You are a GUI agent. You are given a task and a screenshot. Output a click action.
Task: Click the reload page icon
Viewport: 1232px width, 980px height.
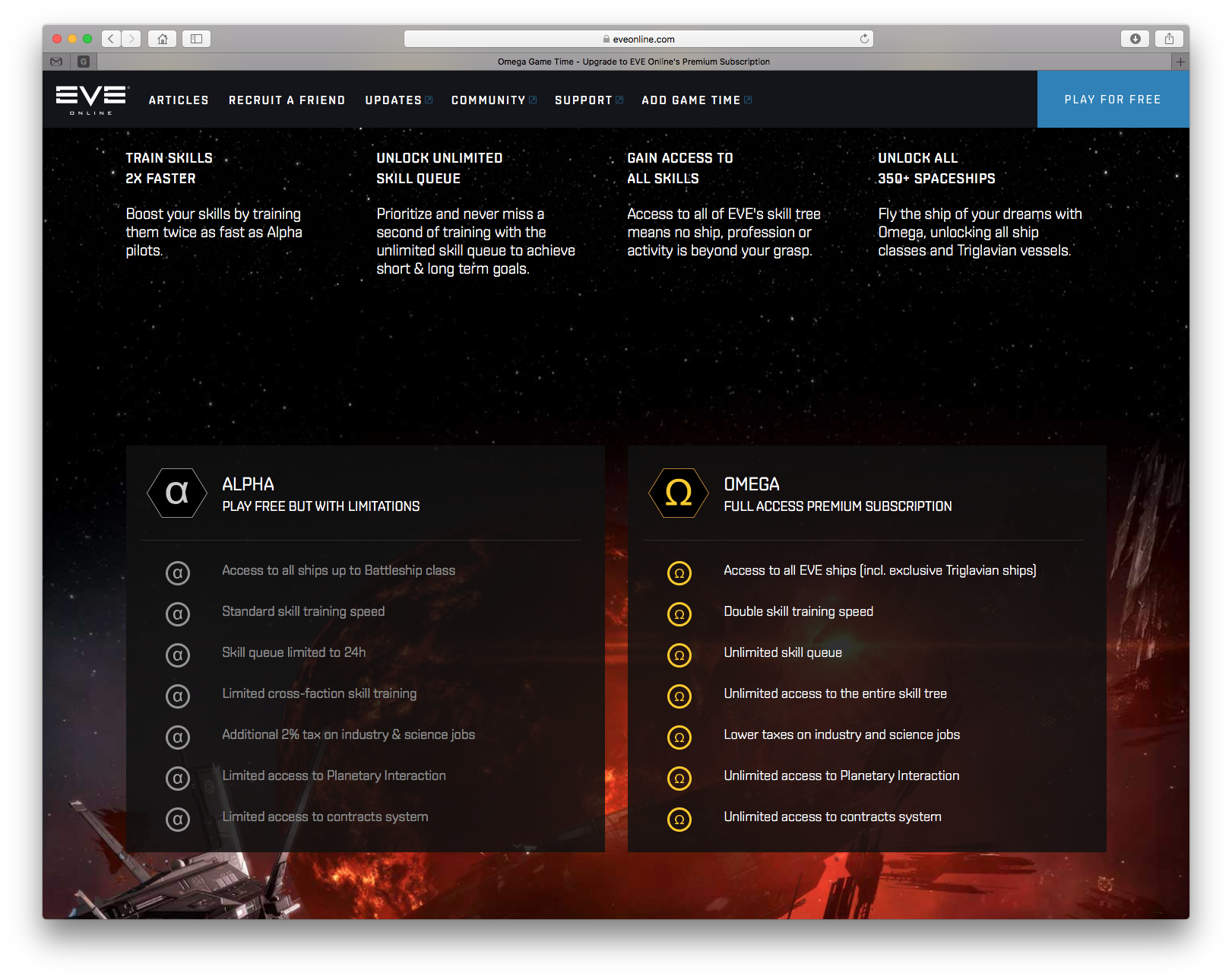pos(864,39)
